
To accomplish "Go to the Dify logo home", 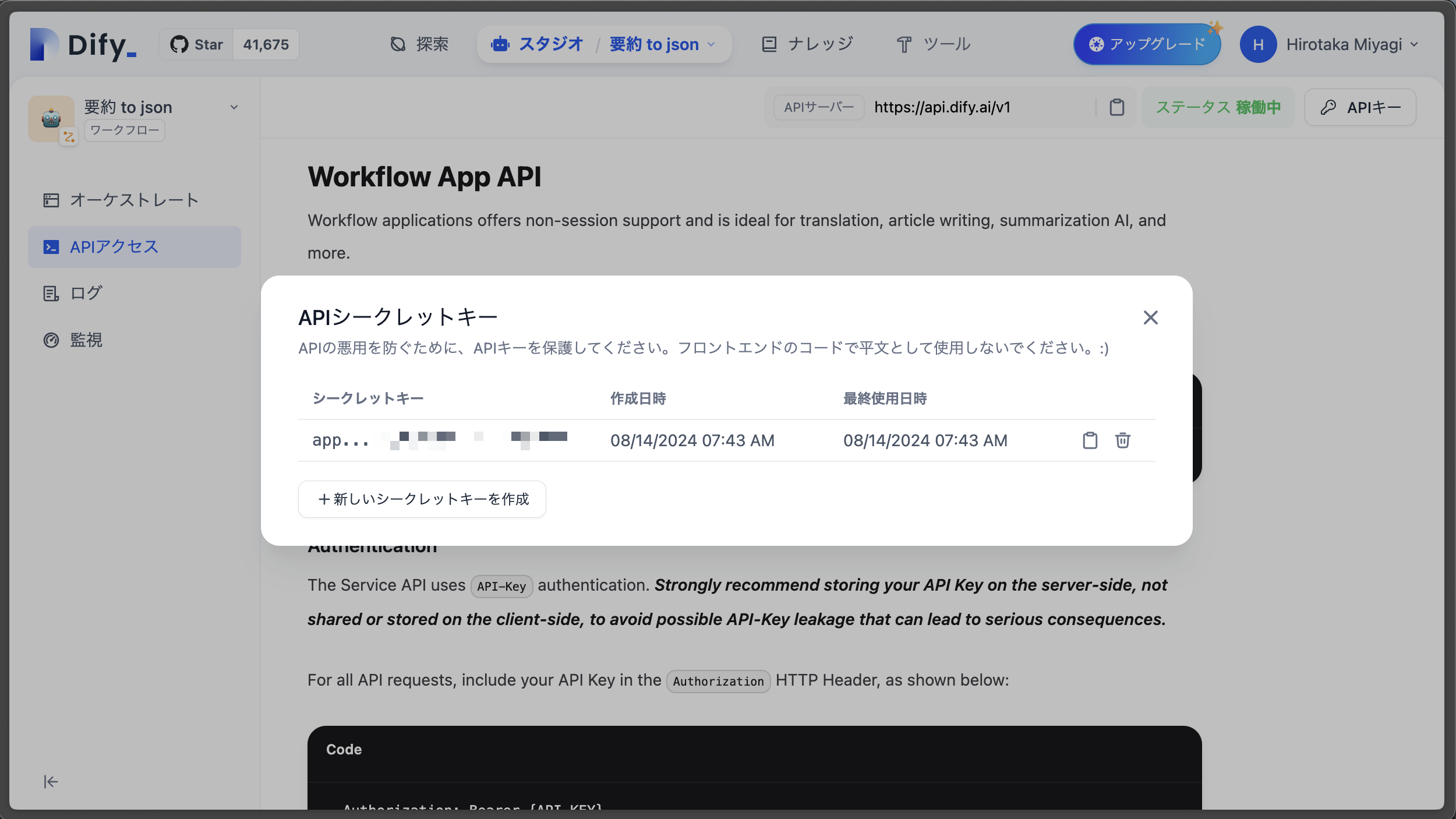I will (83, 44).
